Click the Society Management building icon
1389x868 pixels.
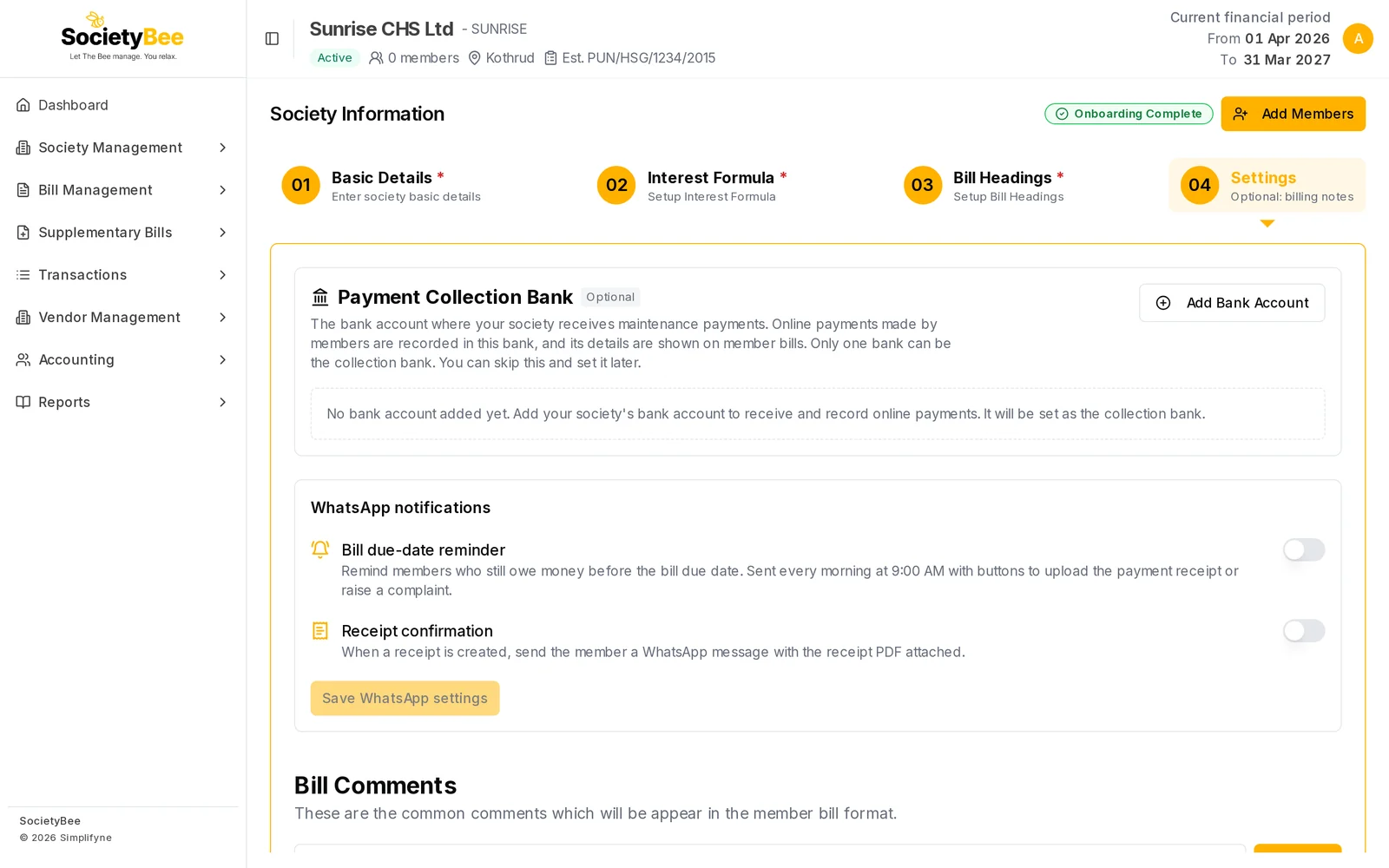[23, 148]
